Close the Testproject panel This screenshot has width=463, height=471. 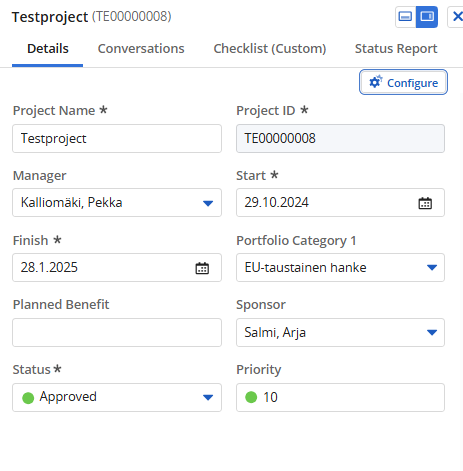[x=457, y=17]
